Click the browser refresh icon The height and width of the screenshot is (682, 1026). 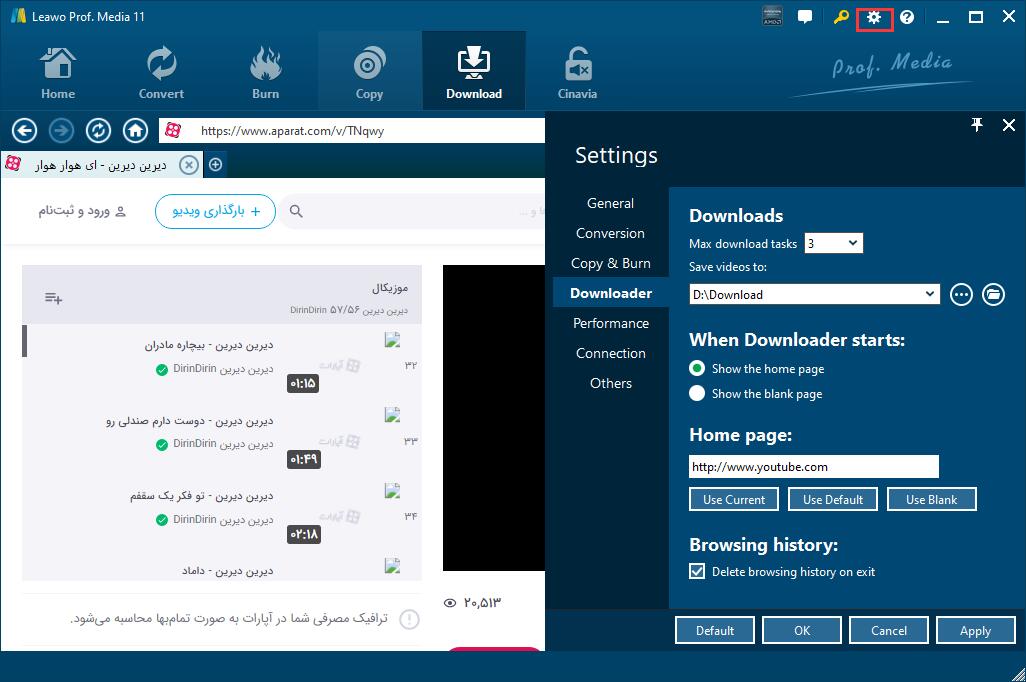click(x=98, y=130)
